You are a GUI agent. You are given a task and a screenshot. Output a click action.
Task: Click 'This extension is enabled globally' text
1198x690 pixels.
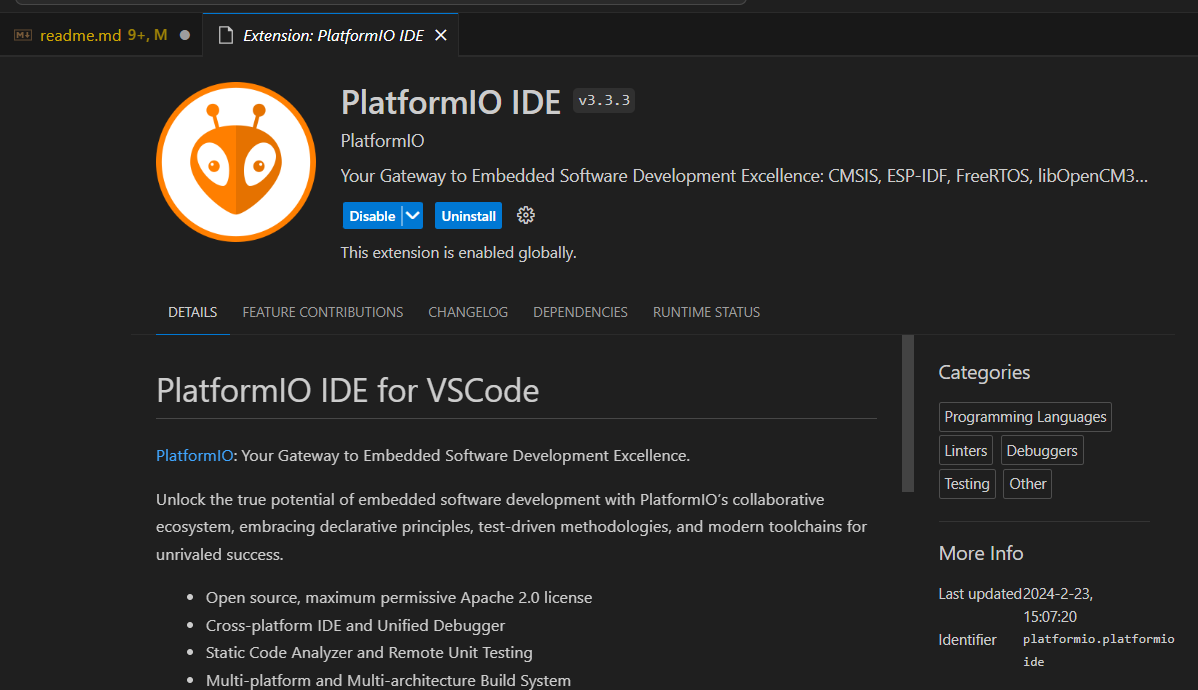[458, 253]
